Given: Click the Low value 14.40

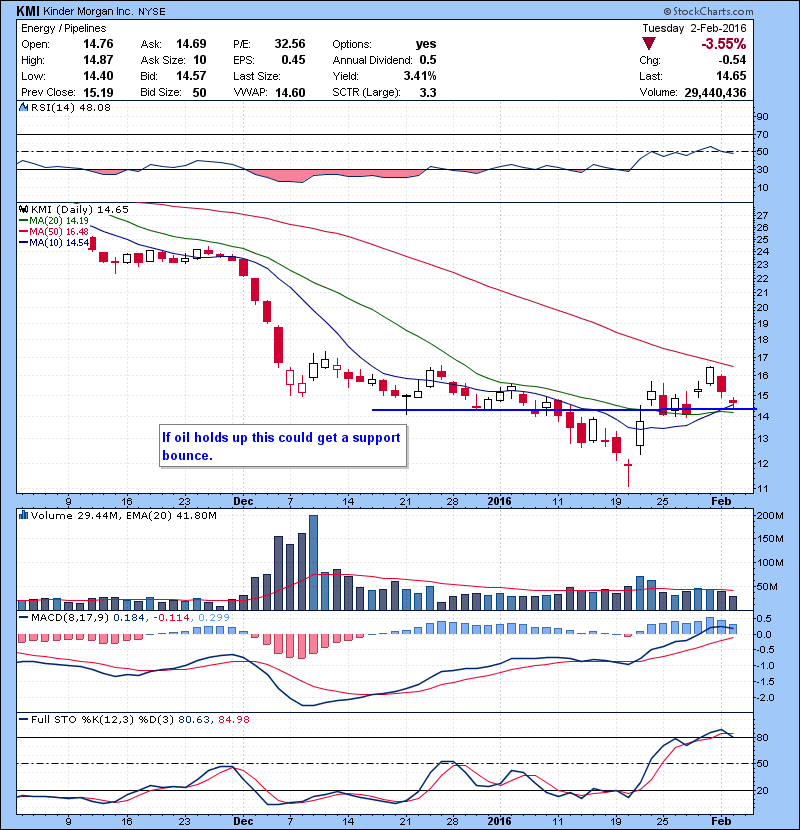Looking at the screenshot, I should point(98,76).
